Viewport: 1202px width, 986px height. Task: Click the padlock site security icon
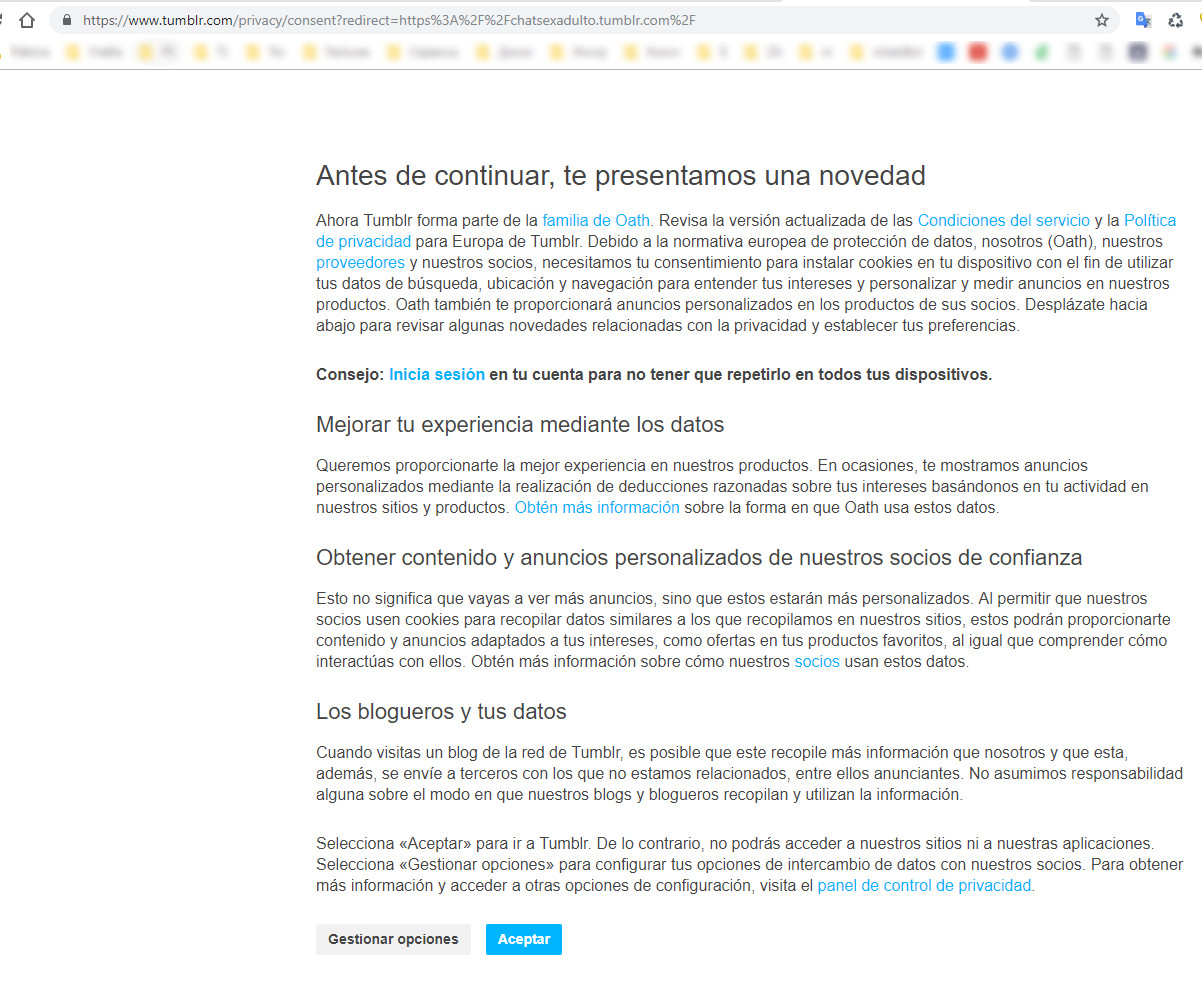(67, 20)
